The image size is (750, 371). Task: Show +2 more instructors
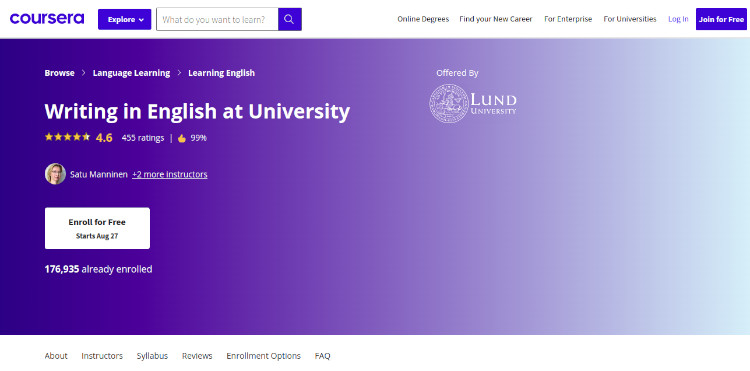pos(170,175)
